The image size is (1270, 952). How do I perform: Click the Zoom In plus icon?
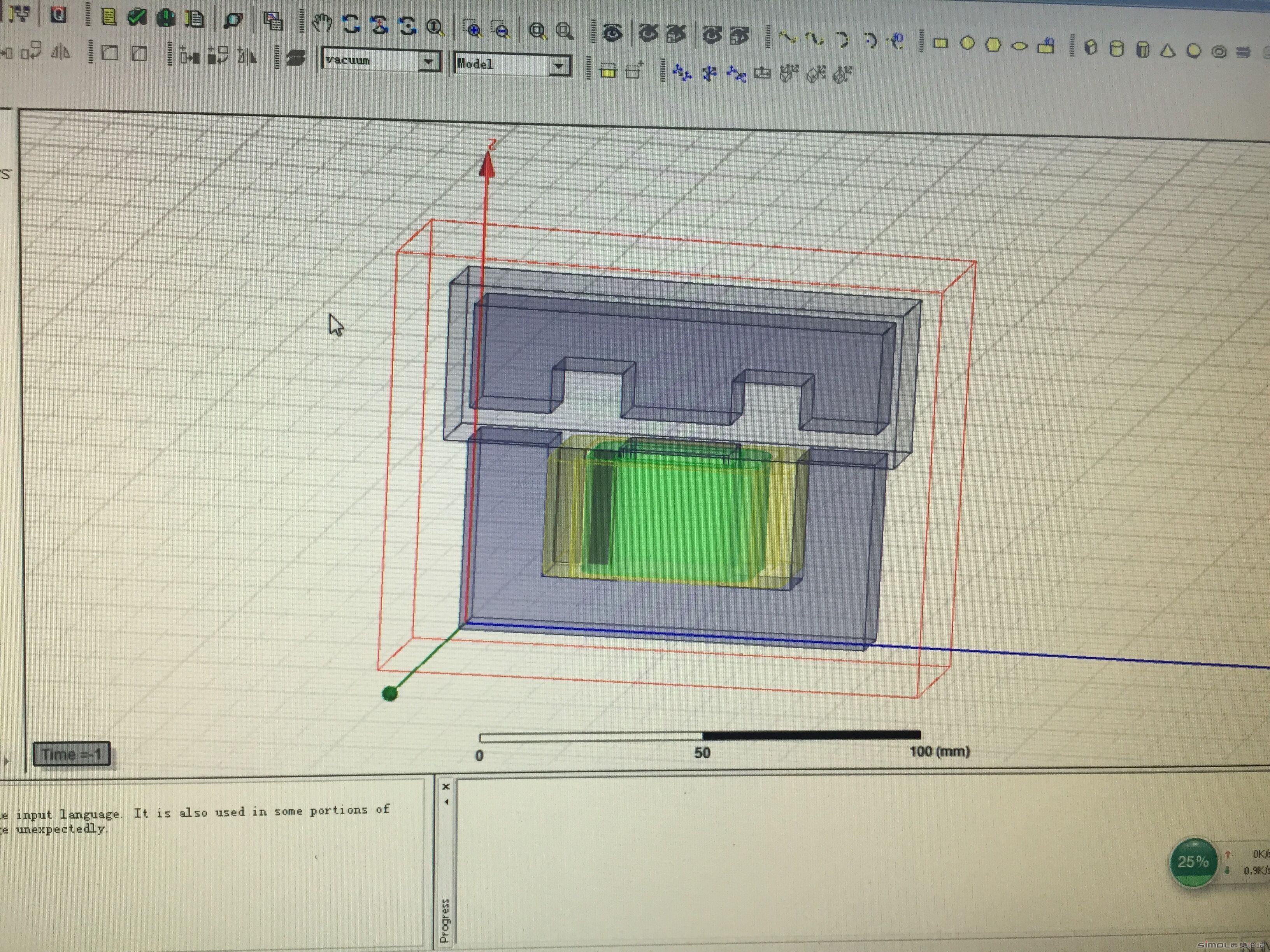tap(472, 28)
